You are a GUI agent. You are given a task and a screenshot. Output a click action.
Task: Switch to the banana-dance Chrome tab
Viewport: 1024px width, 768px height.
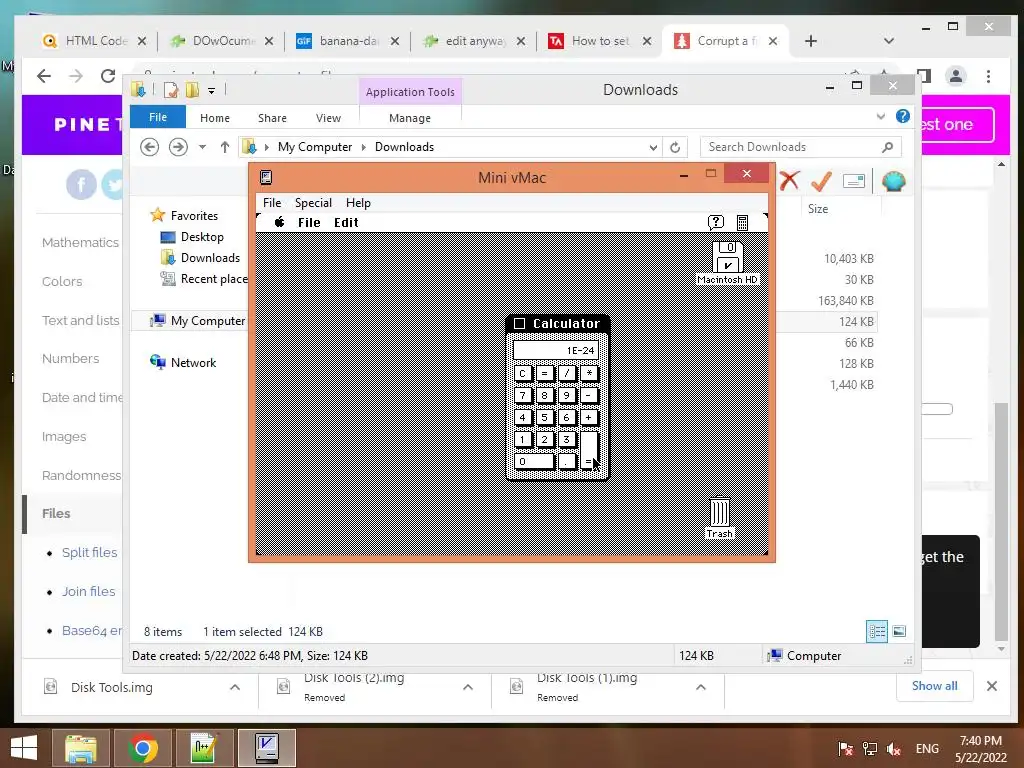[x=347, y=40]
